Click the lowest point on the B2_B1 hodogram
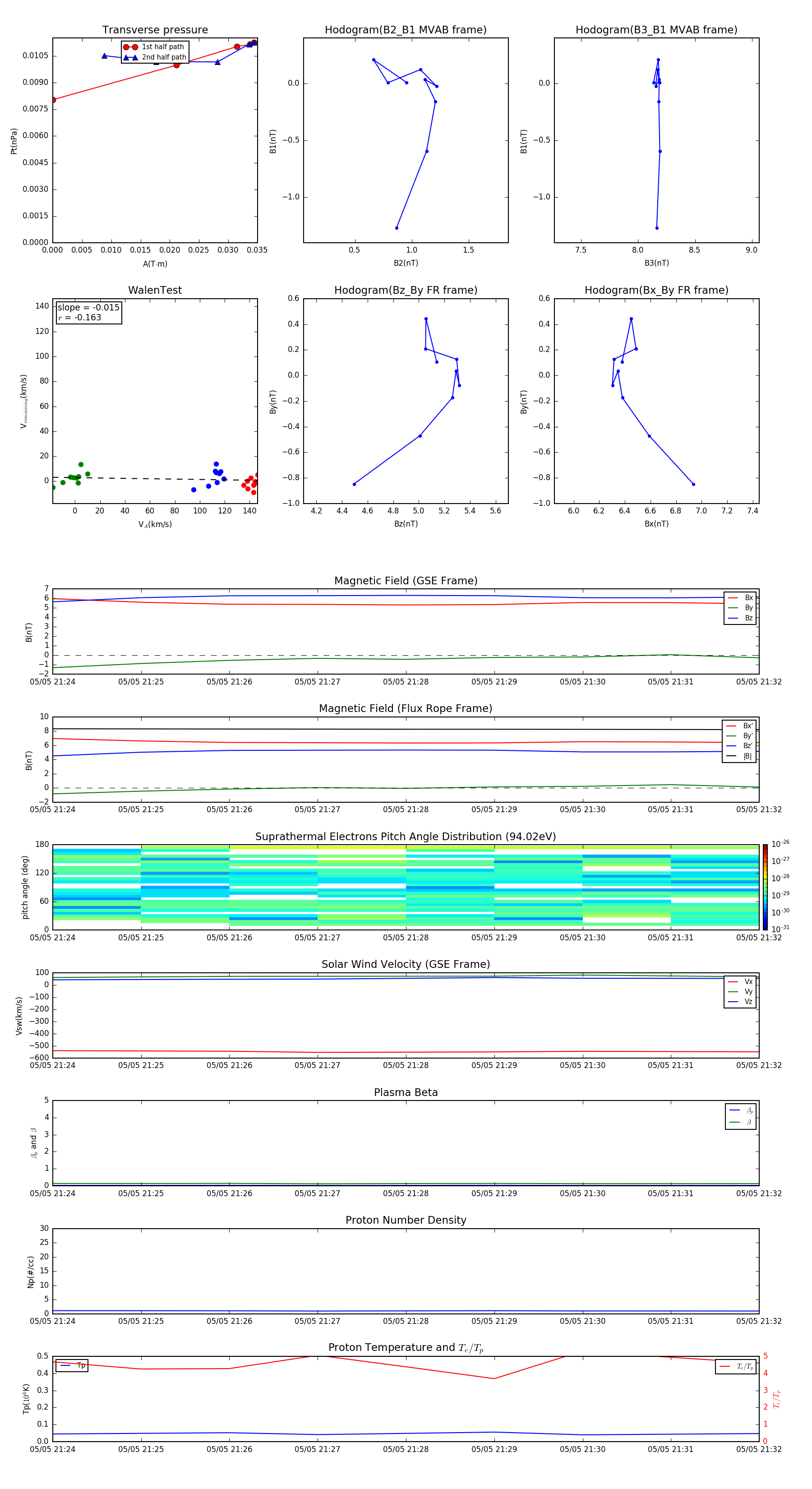Image resolution: width=812 pixels, height=1489 pixels. [x=397, y=228]
